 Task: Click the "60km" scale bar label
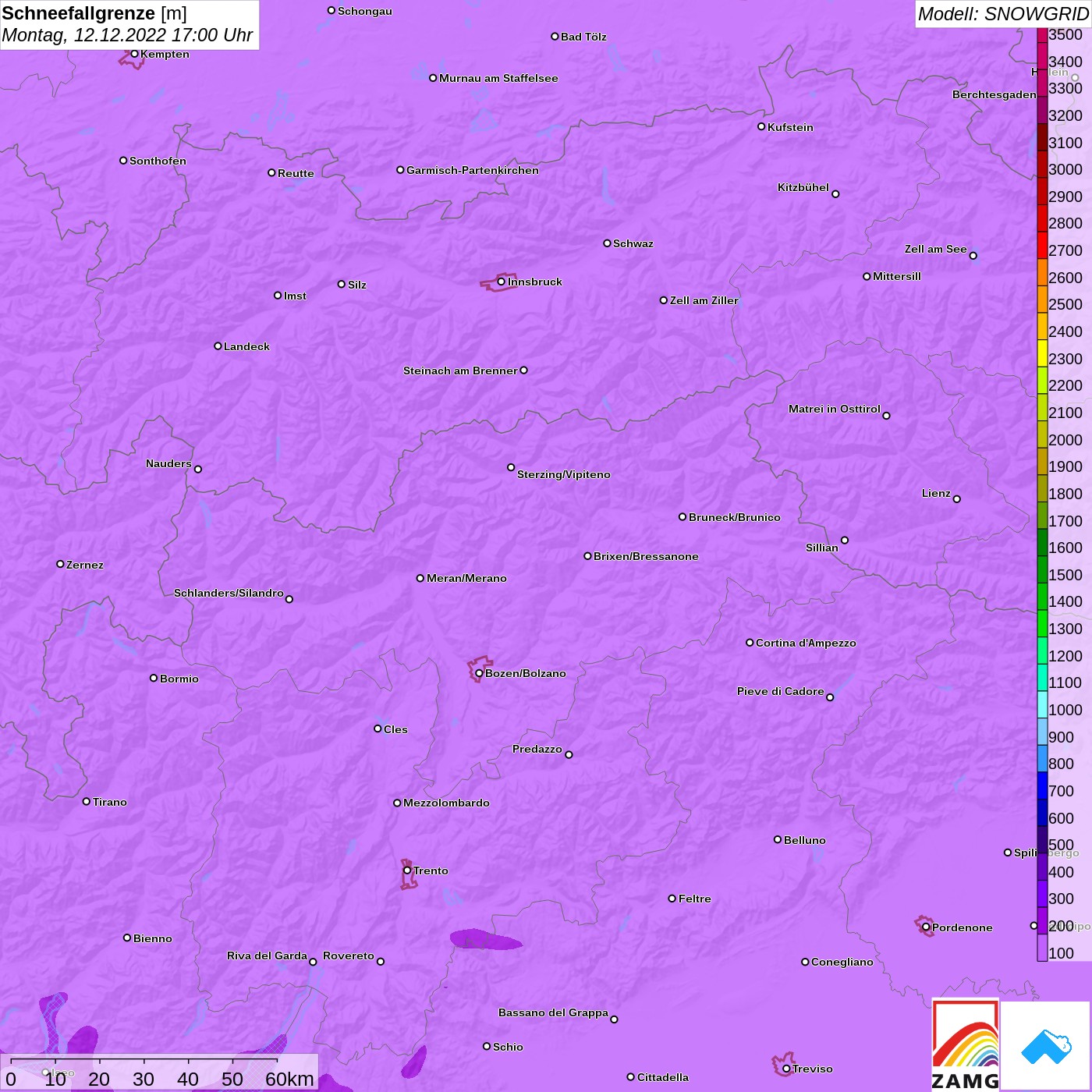(x=289, y=1079)
